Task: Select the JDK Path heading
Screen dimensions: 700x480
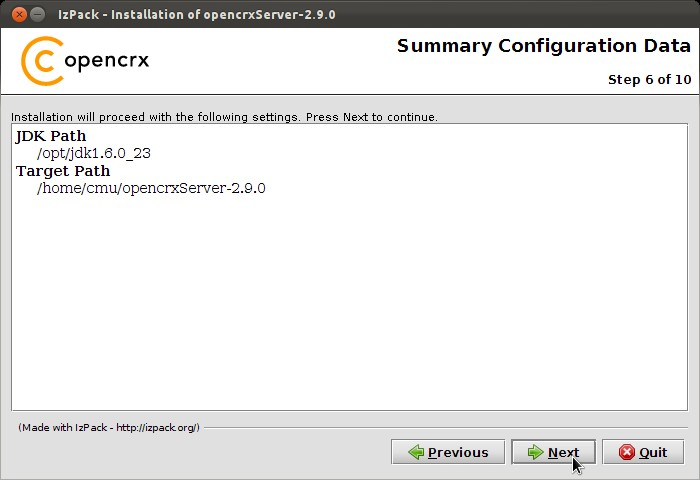Action: [x=51, y=136]
